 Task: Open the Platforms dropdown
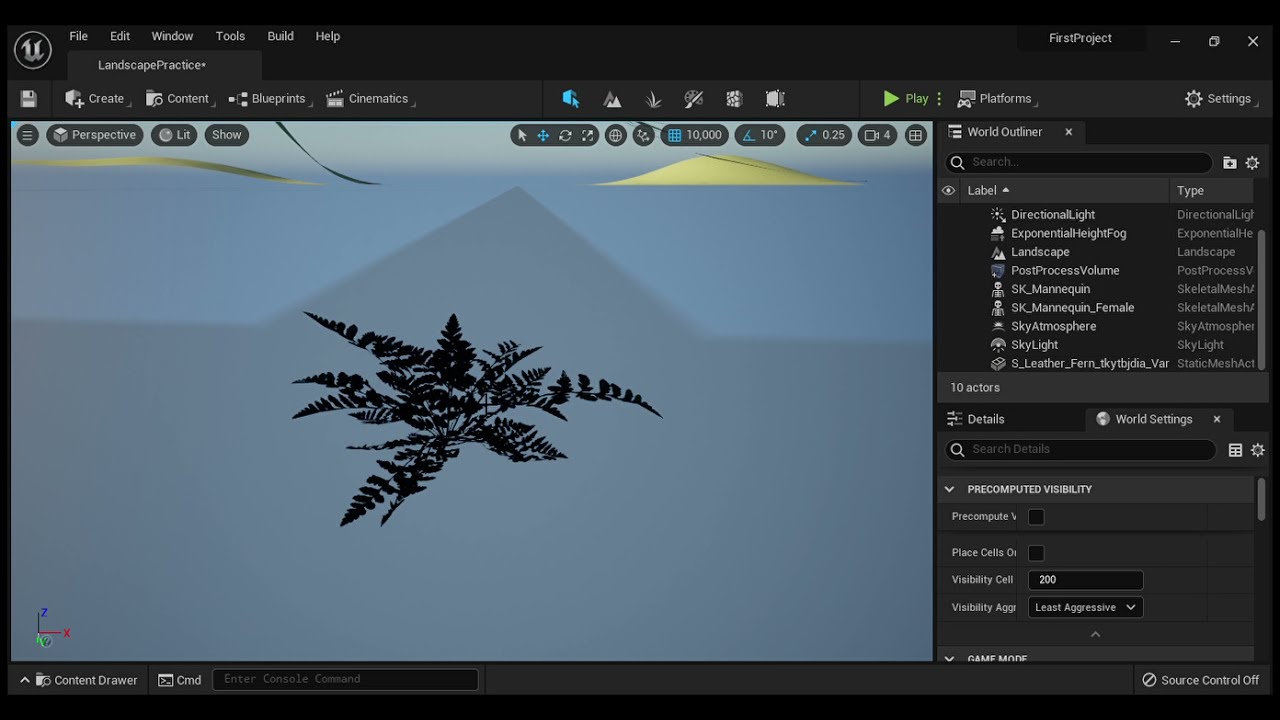[x=996, y=99]
